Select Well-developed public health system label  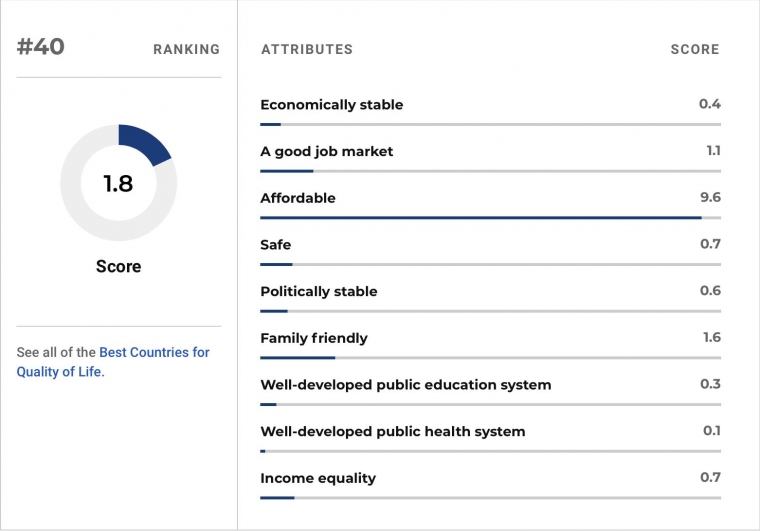tap(393, 431)
